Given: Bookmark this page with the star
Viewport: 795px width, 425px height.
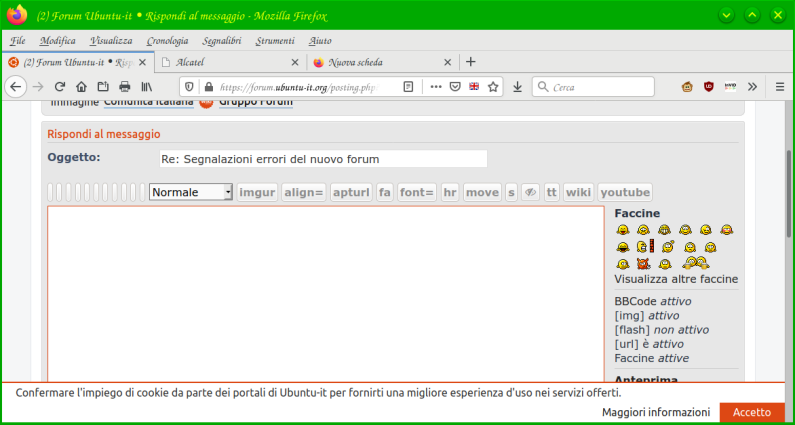Looking at the screenshot, I should pos(493,87).
